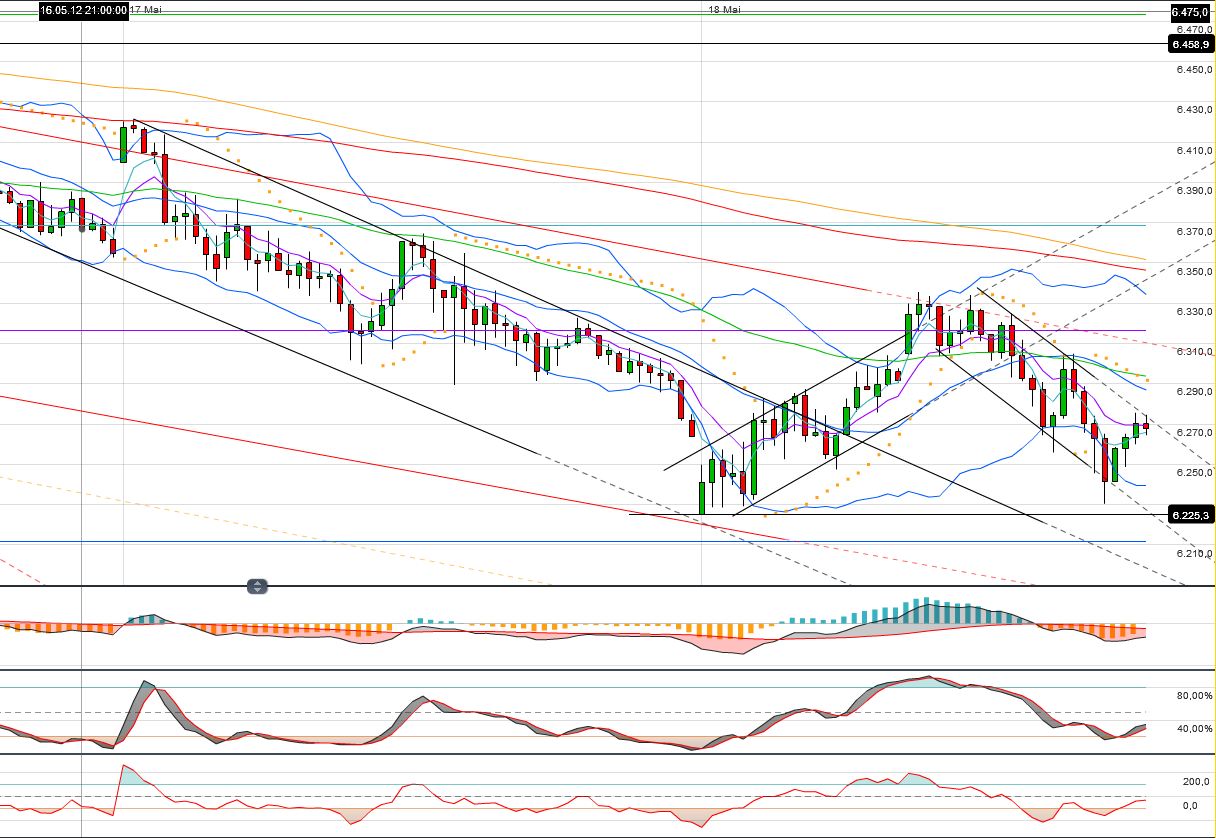Select the 6.225,3 support price label
Image resolution: width=1216 pixels, height=838 pixels.
[1190, 515]
